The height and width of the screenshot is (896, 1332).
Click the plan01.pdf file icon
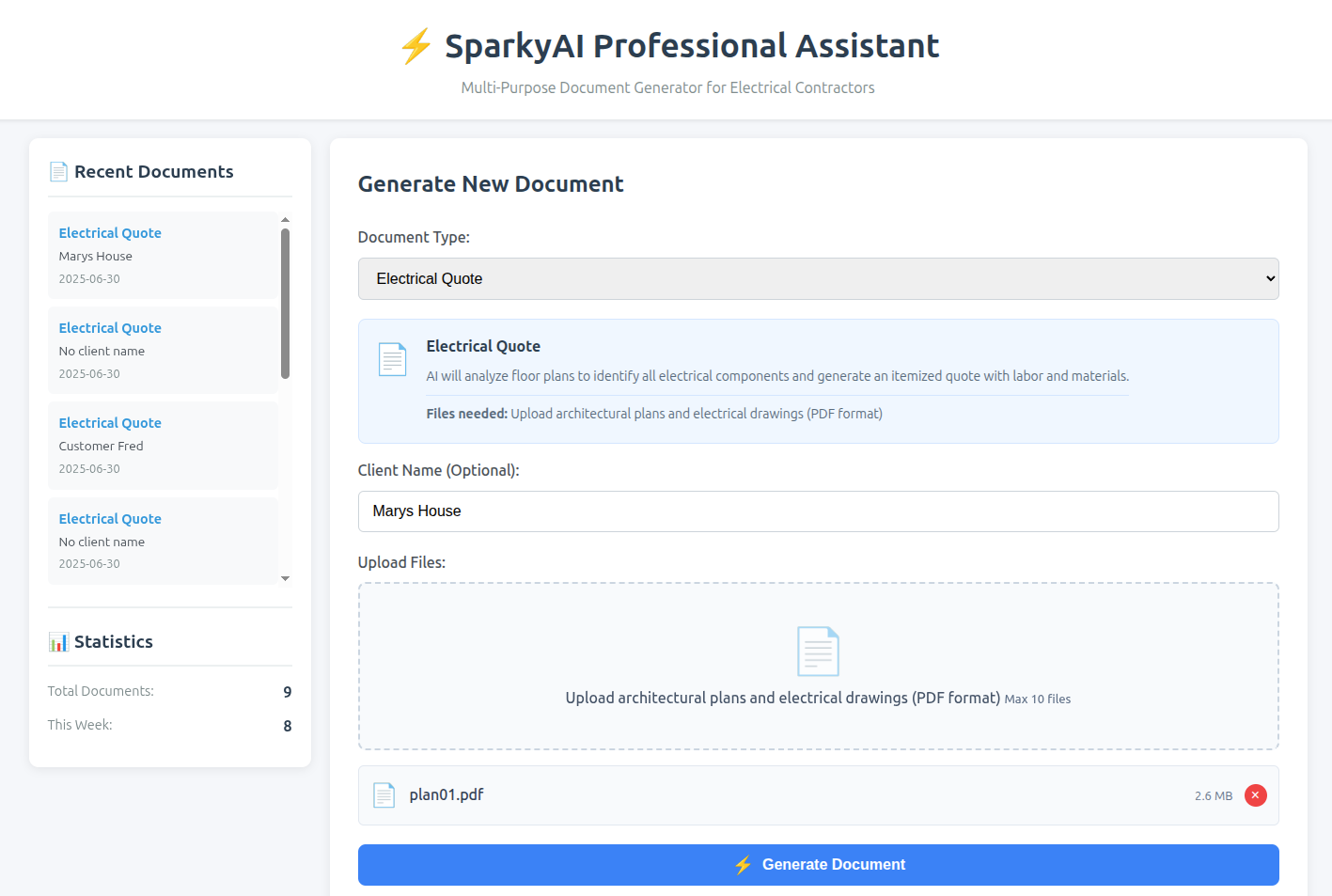[384, 795]
